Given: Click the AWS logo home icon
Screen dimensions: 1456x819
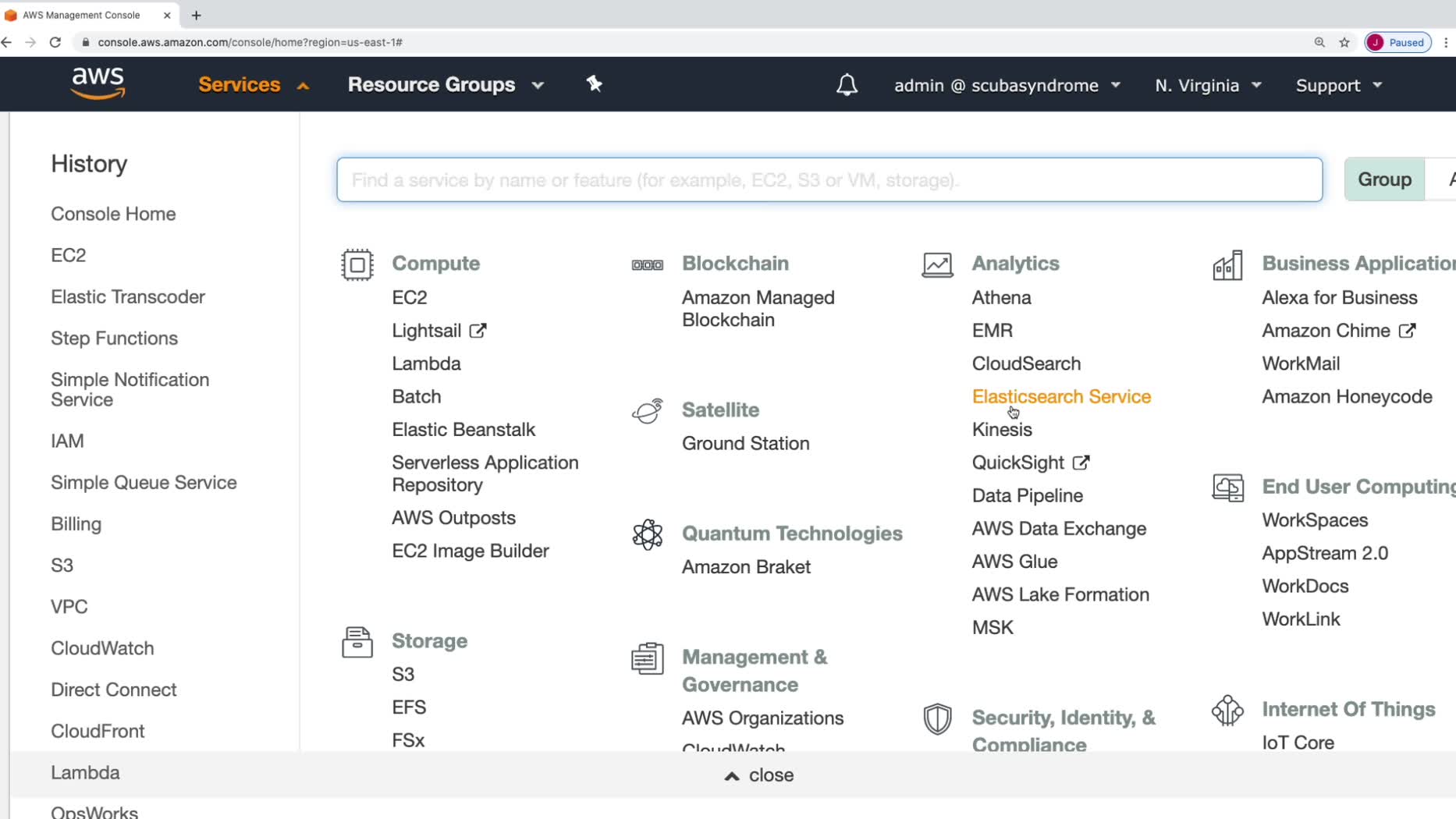Looking at the screenshot, I should coord(98,83).
